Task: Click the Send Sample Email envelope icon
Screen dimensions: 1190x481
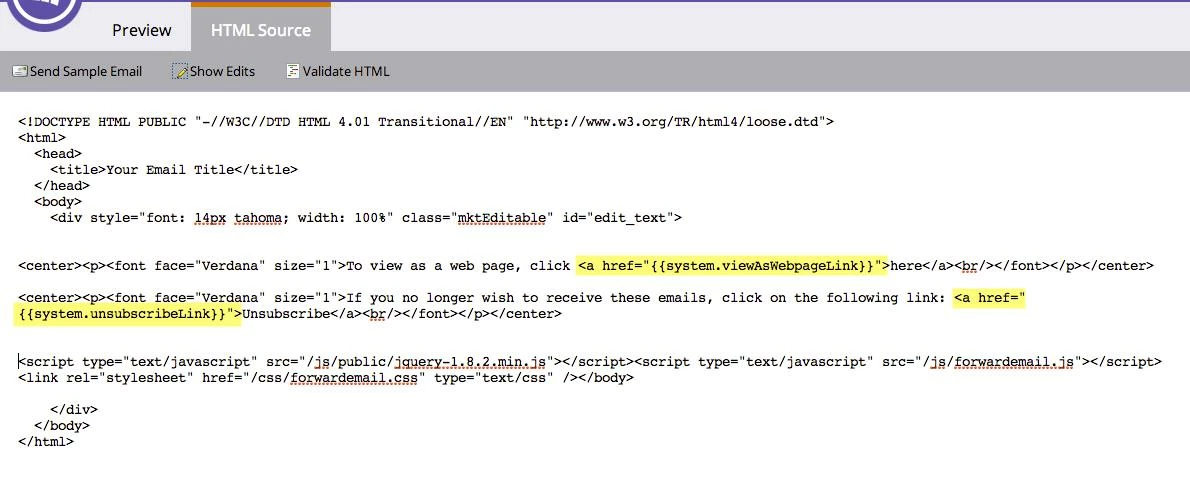Action: [20, 71]
